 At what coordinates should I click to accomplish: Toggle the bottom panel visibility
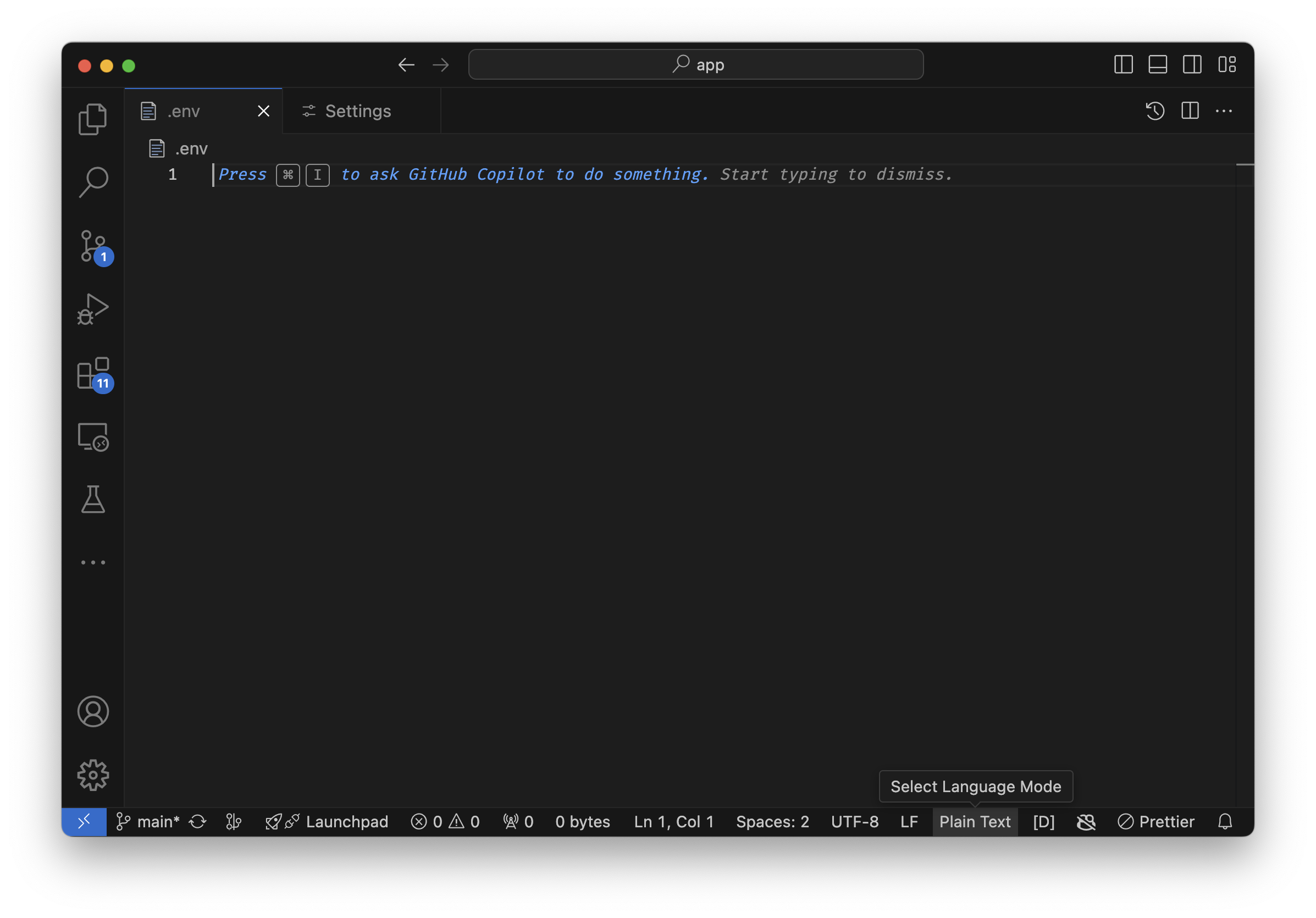click(x=1157, y=65)
